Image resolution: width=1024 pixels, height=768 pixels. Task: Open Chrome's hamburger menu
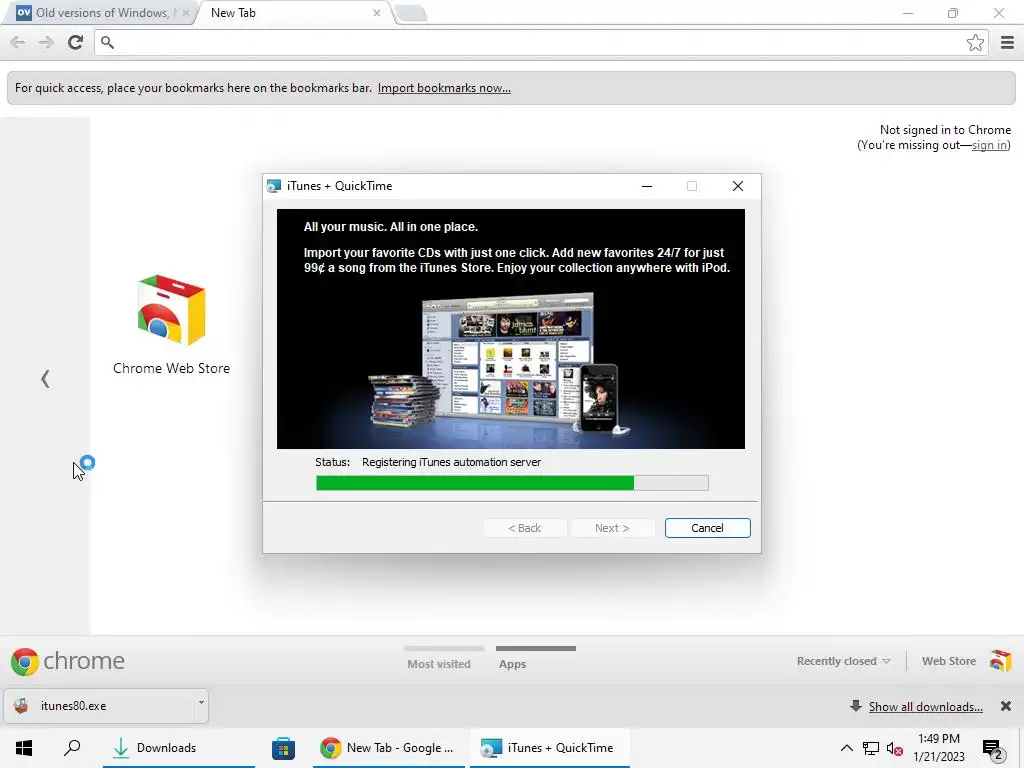pos(1007,42)
